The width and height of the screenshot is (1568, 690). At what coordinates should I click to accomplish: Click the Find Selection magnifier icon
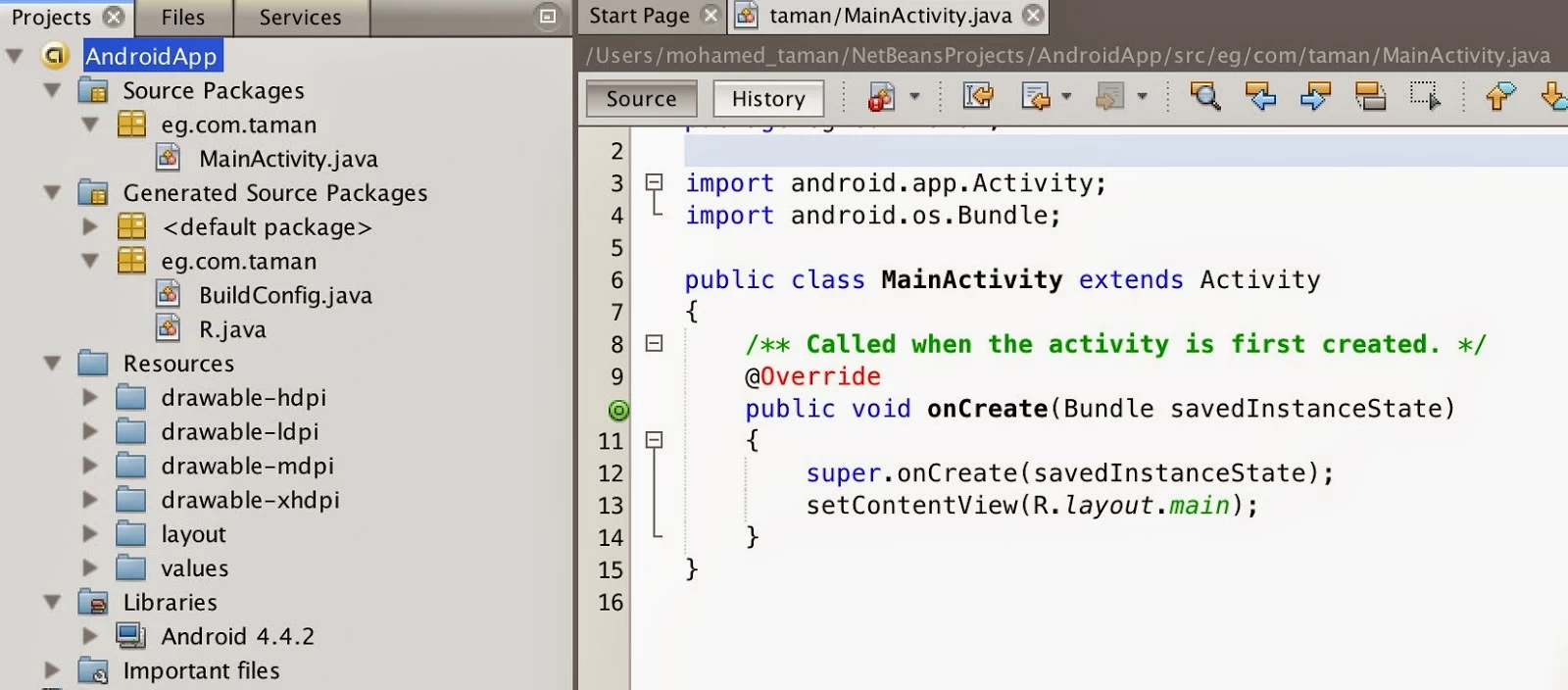click(x=1204, y=96)
